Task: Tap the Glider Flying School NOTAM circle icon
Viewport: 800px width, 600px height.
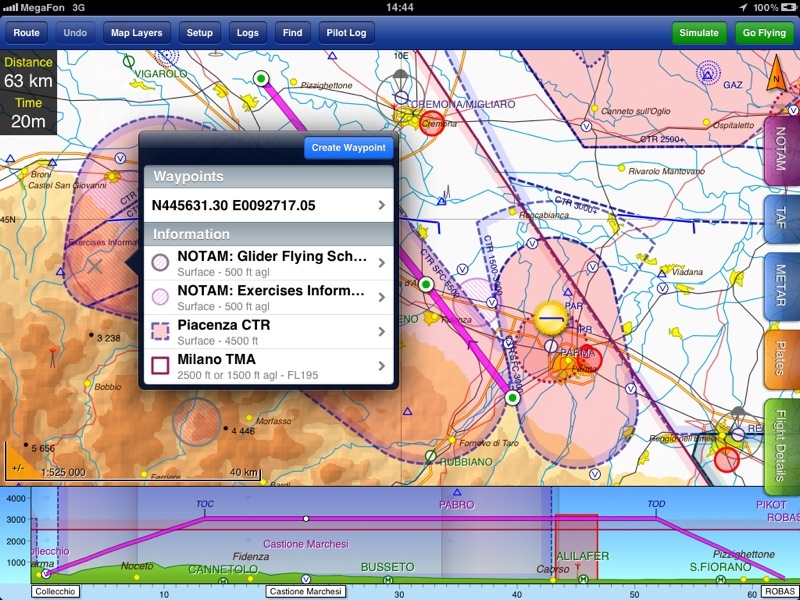Action: pos(160,263)
